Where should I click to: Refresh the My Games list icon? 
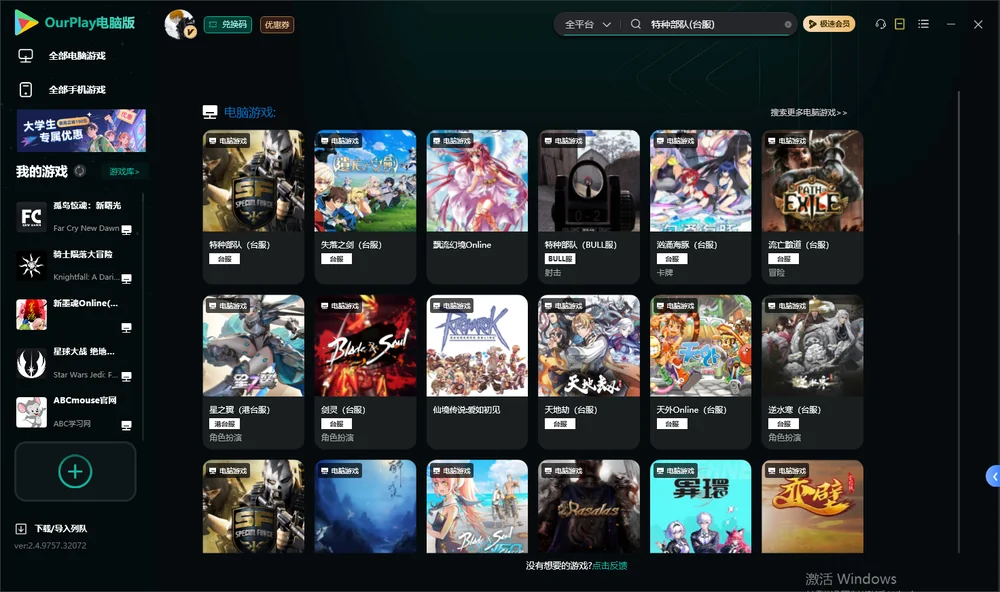pyautogui.click(x=80, y=171)
